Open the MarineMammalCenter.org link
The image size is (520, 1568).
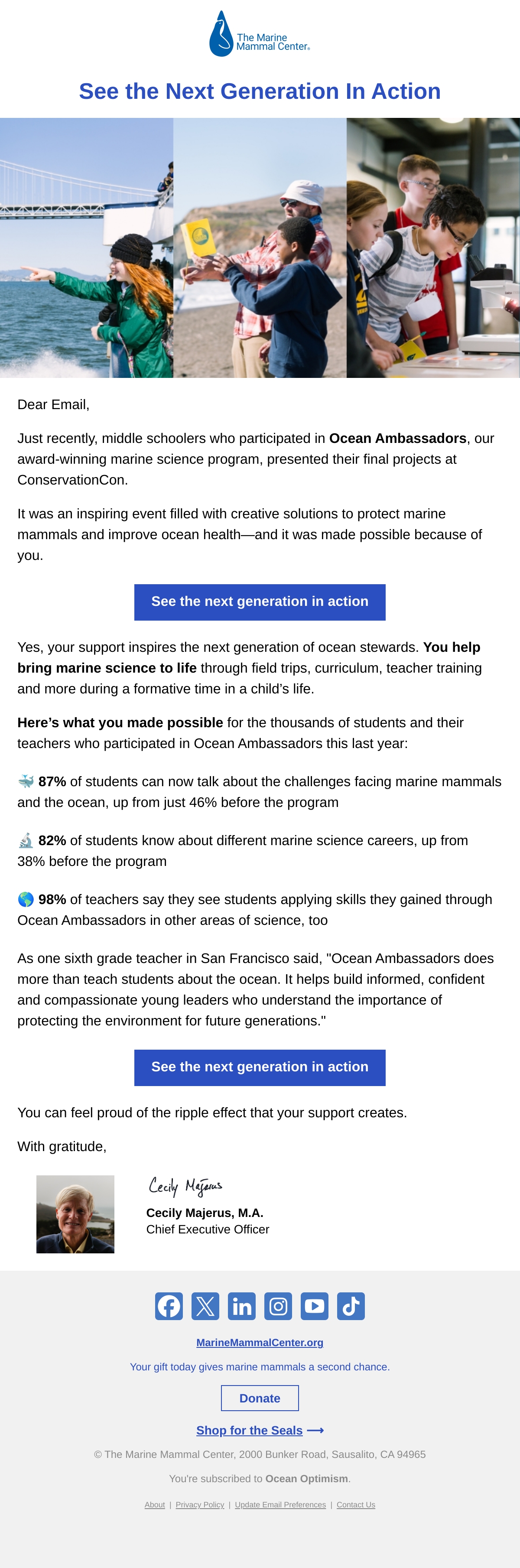click(260, 1343)
